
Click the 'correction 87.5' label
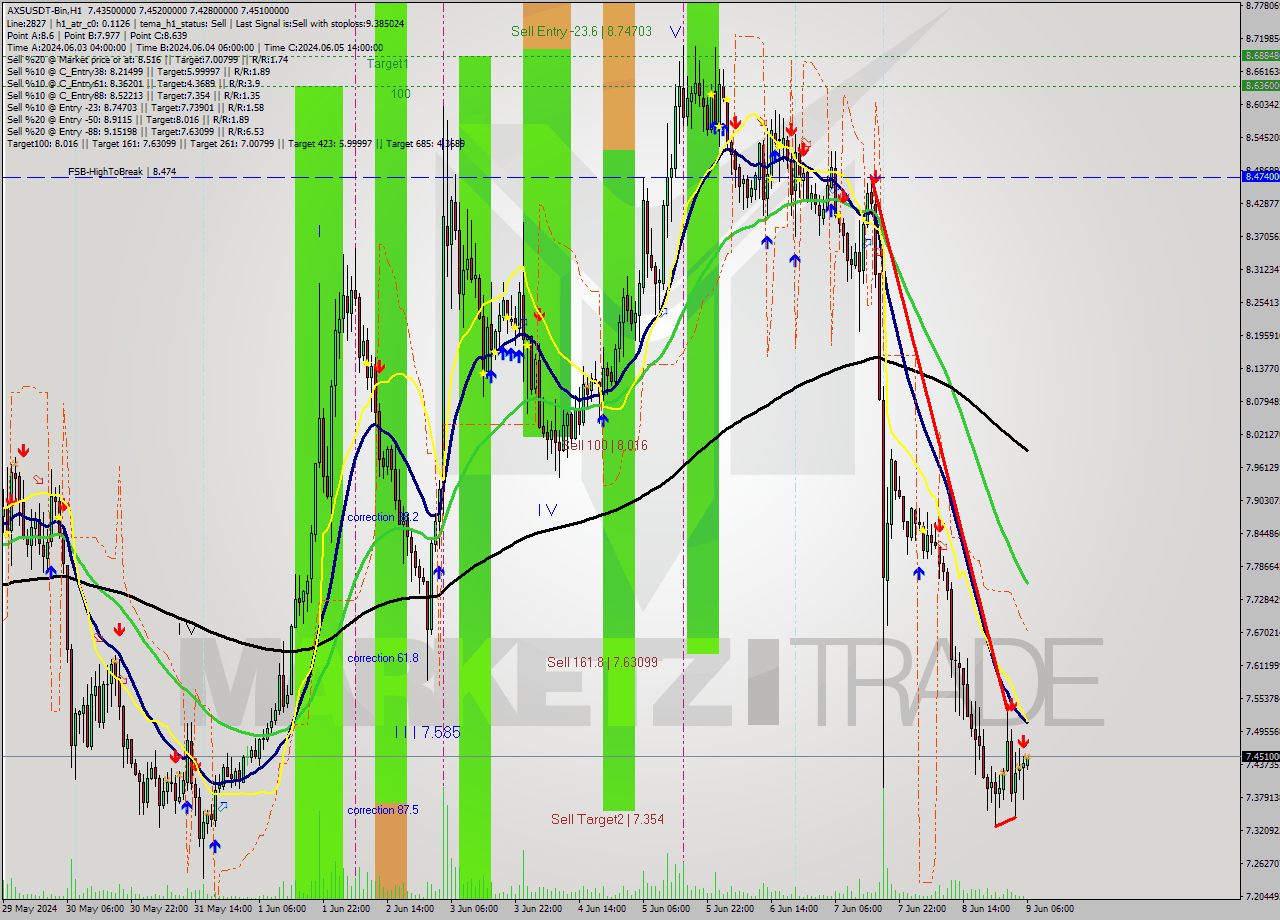383,810
